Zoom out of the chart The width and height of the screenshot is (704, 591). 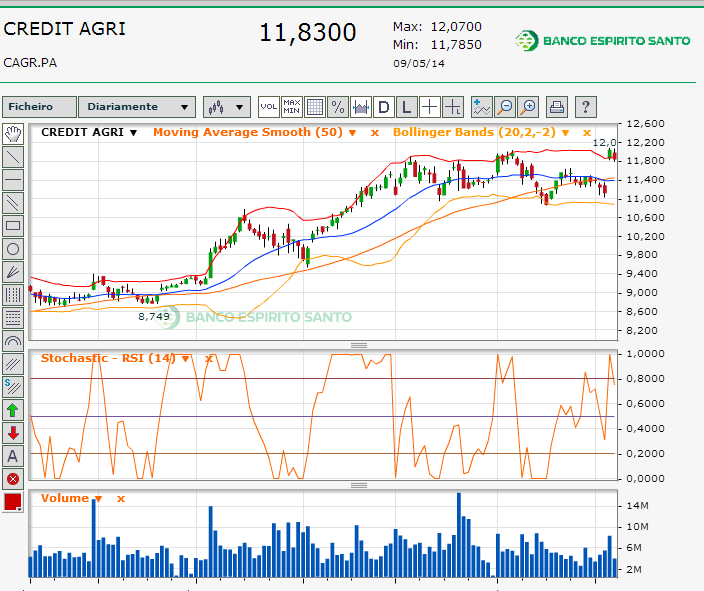pos(505,107)
